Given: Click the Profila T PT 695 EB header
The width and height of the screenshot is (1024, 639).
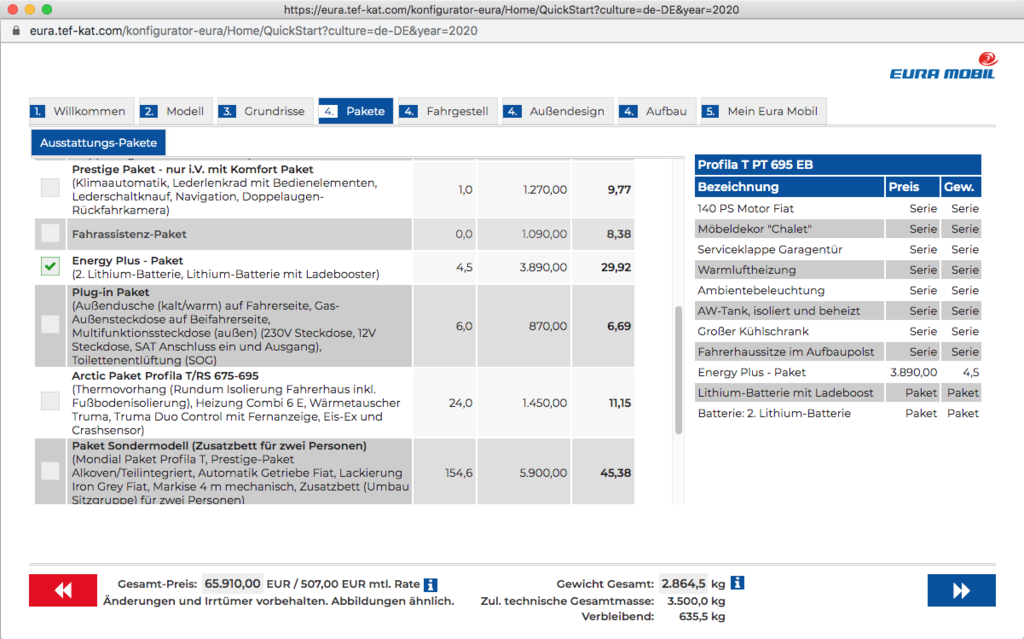Looking at the screenshot, I should pyautogui.click(x=838, y=165).
